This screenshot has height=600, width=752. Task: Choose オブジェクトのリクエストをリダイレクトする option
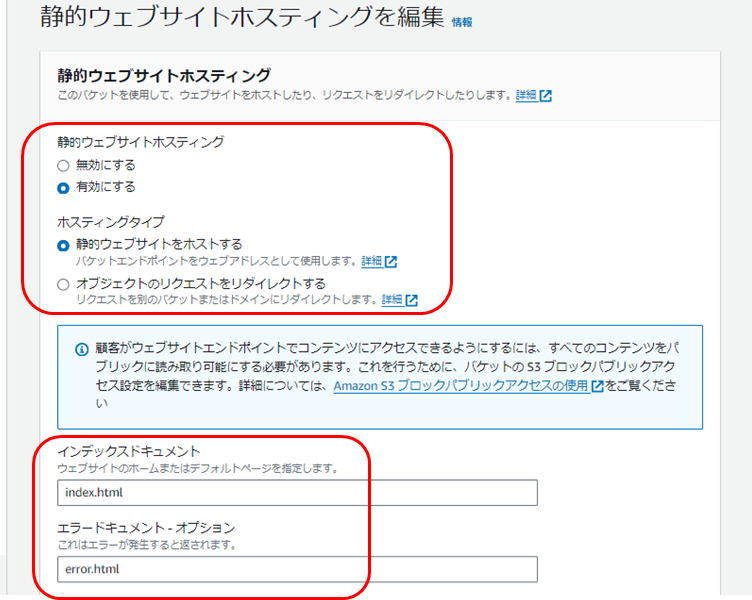click(x=63, y=285)
